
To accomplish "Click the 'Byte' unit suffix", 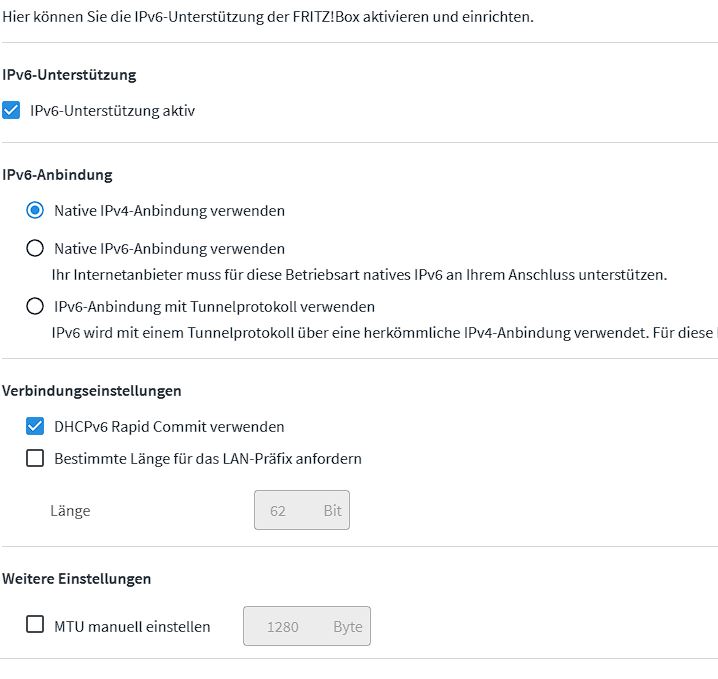I will pyautogui.click(x=347, y=627).
